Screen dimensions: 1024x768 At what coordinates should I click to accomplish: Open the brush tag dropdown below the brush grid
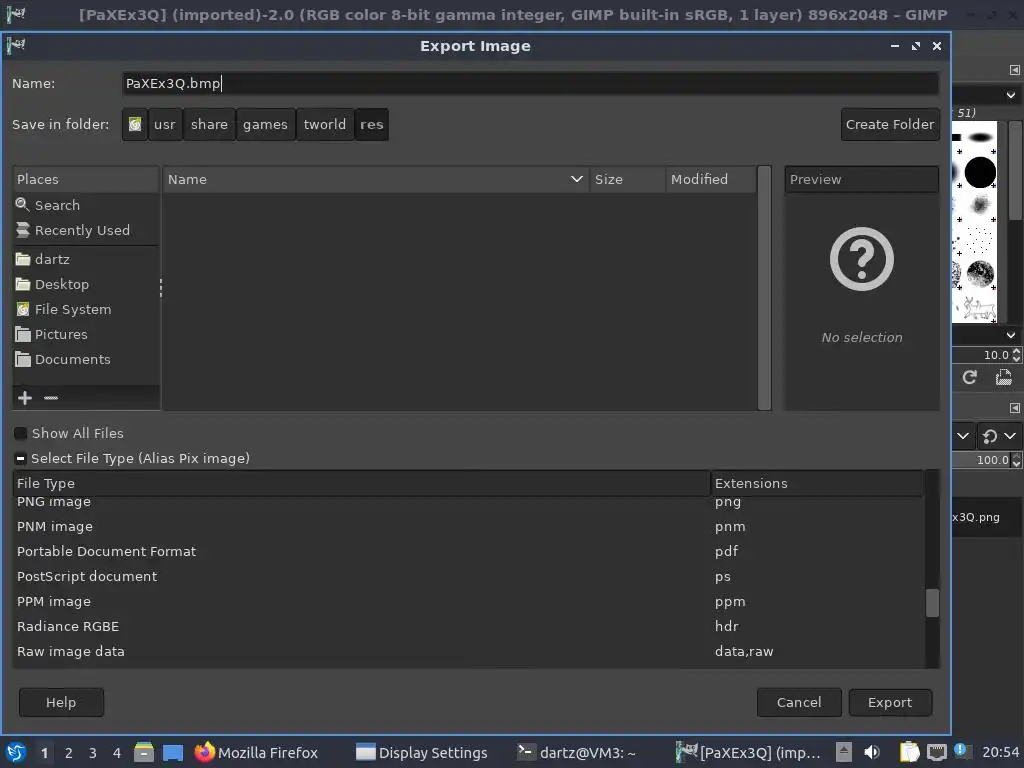(x=1010, y=335)
